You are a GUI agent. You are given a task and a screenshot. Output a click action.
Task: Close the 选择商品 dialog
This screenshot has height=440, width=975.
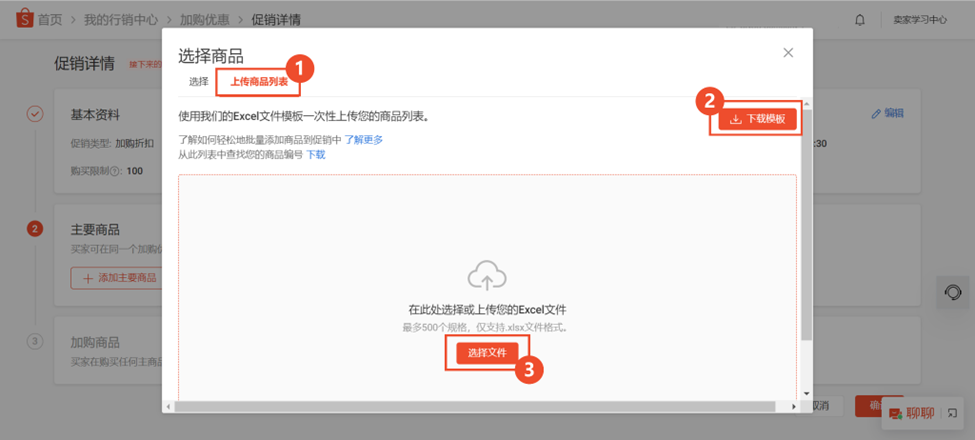tap(788, 53)
